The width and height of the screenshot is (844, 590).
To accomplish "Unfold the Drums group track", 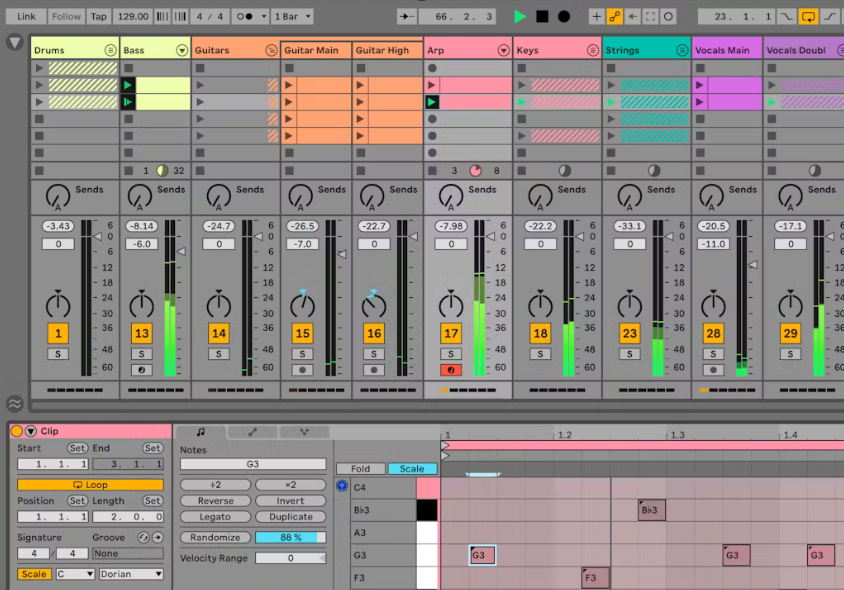I will coord(110,51).
